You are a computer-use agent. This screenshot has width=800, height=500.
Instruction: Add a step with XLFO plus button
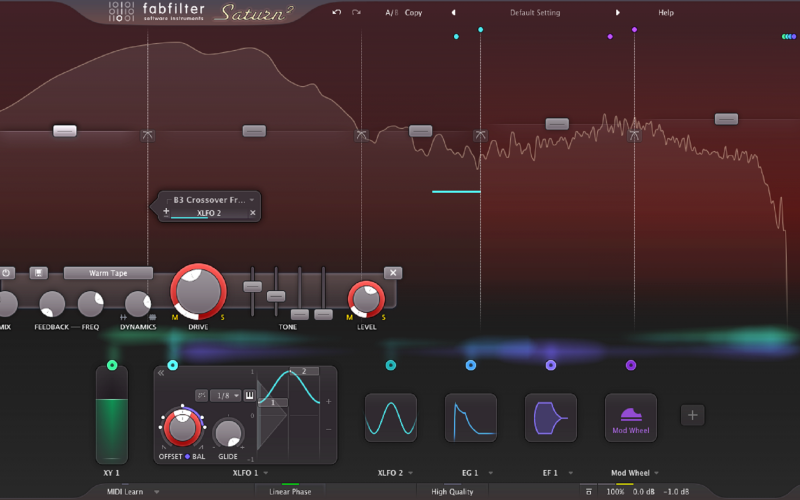pos(329,402)
